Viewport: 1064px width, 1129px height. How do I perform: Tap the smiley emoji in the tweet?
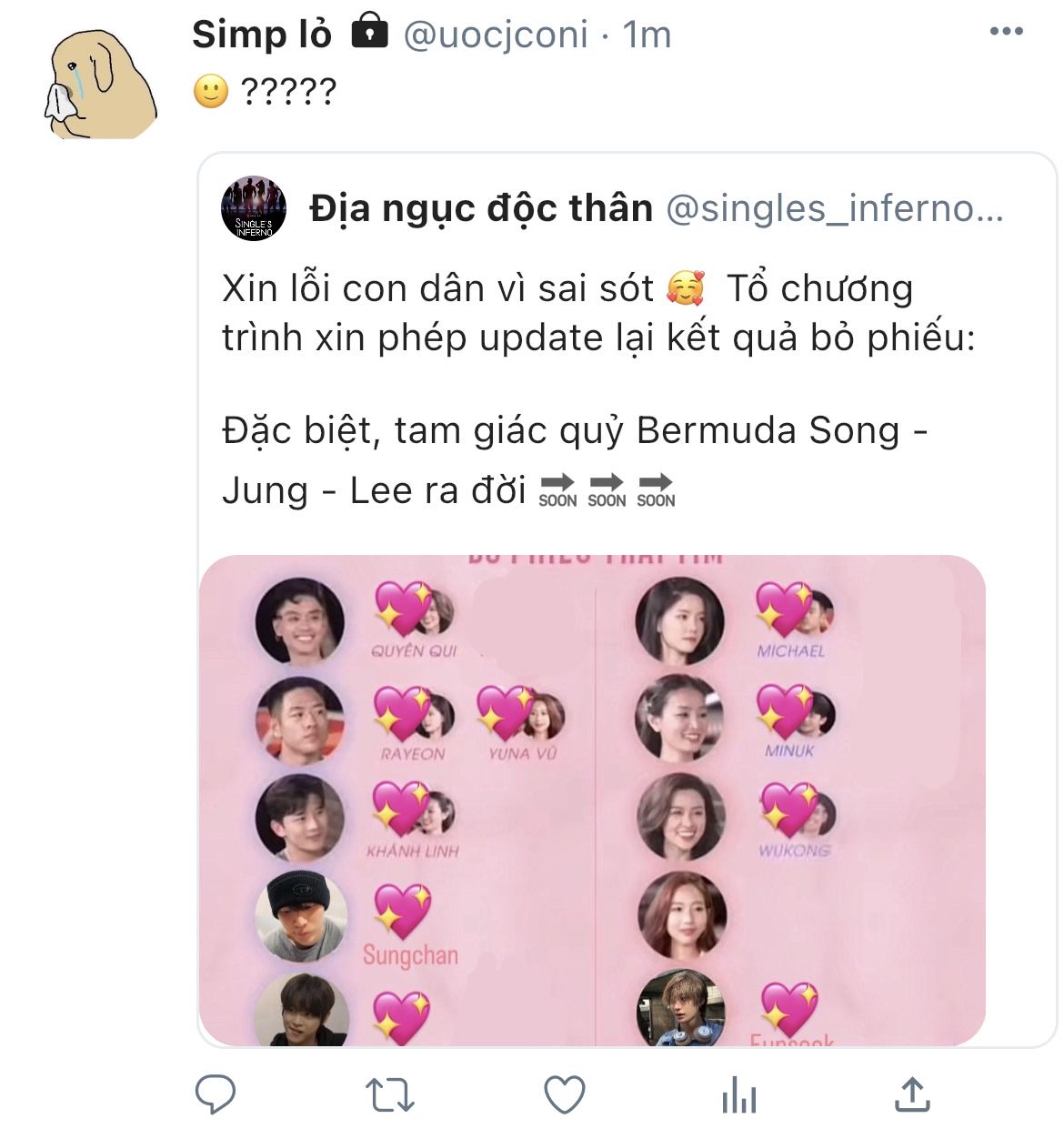(x=211, y=91)
